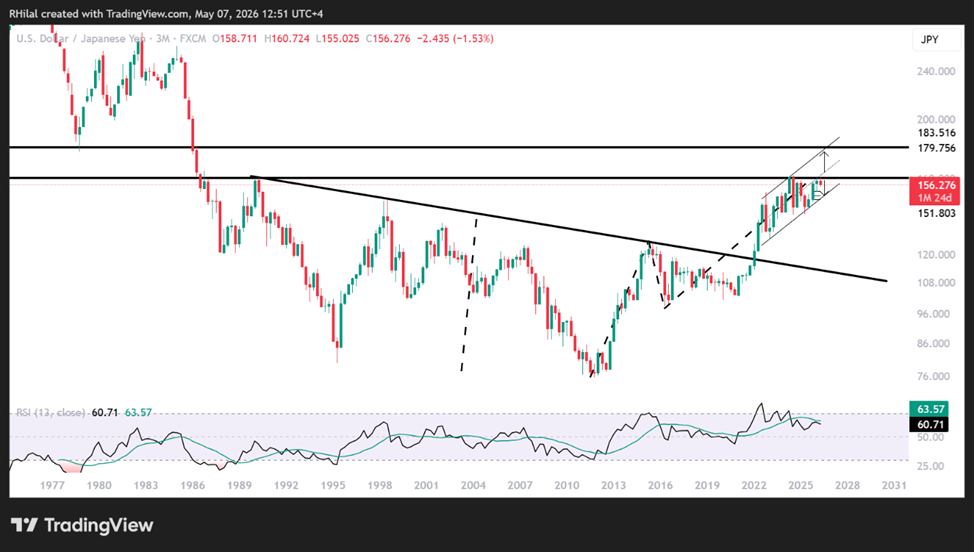
Task: Click the 2016 label on time axis
Action: 660,485
